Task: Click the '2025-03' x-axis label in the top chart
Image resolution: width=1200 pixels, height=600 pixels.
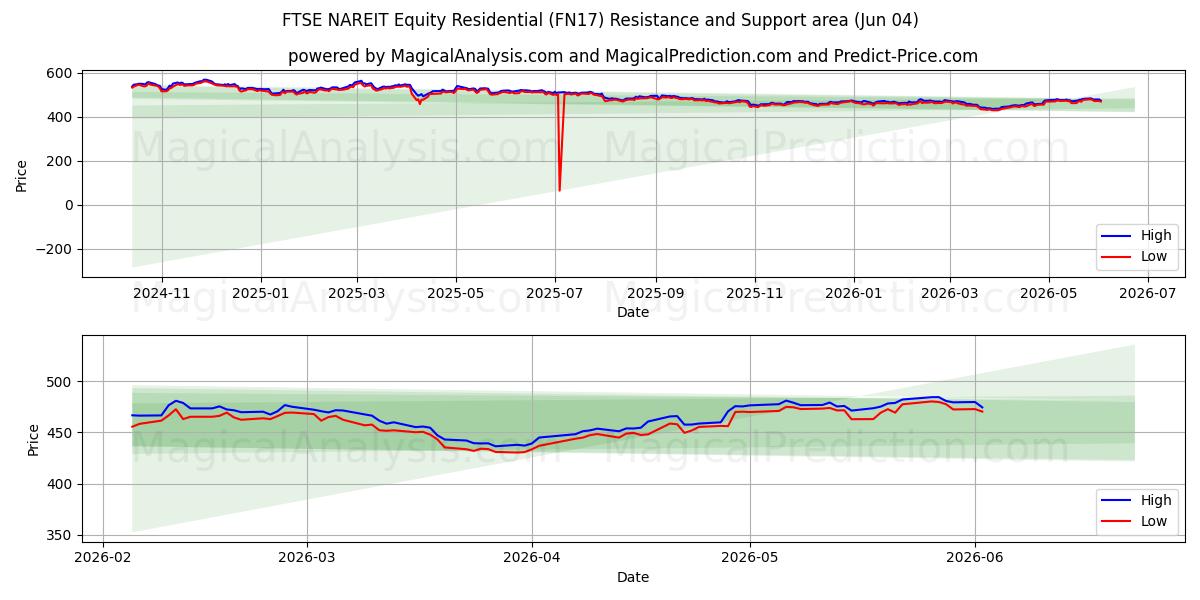Action: tap(357, 295)
